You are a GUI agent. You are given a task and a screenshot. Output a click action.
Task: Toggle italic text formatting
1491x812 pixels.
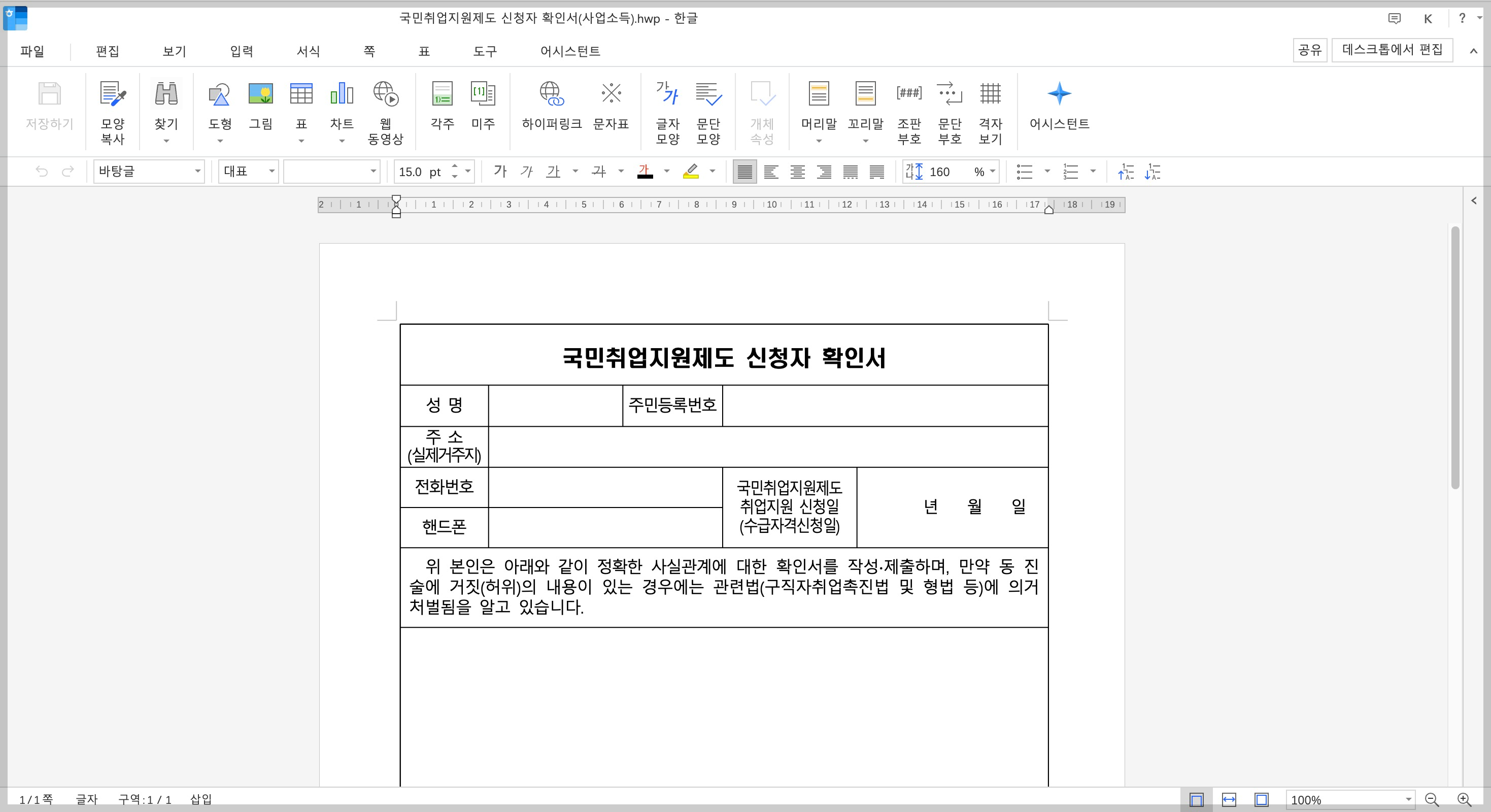click(526, 172)
